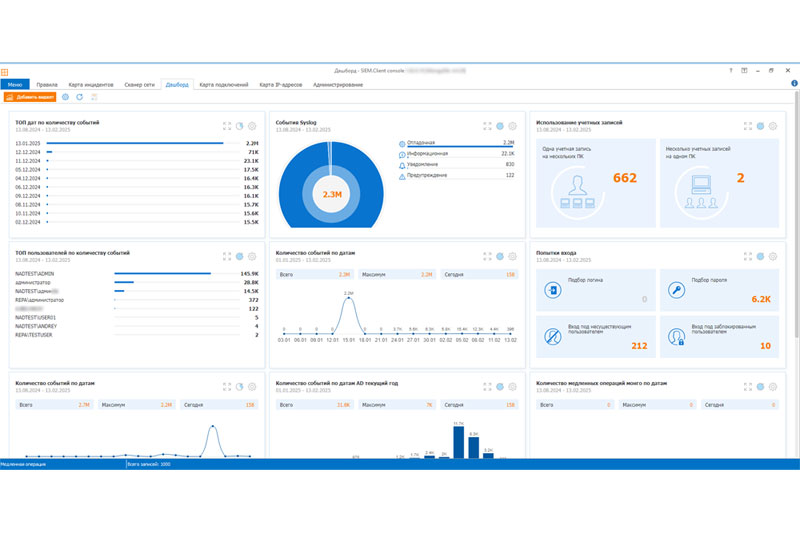Click blue circle icon of AD текущий год
The width and height of the screenshot is (800, 533).
pos(500,387)
